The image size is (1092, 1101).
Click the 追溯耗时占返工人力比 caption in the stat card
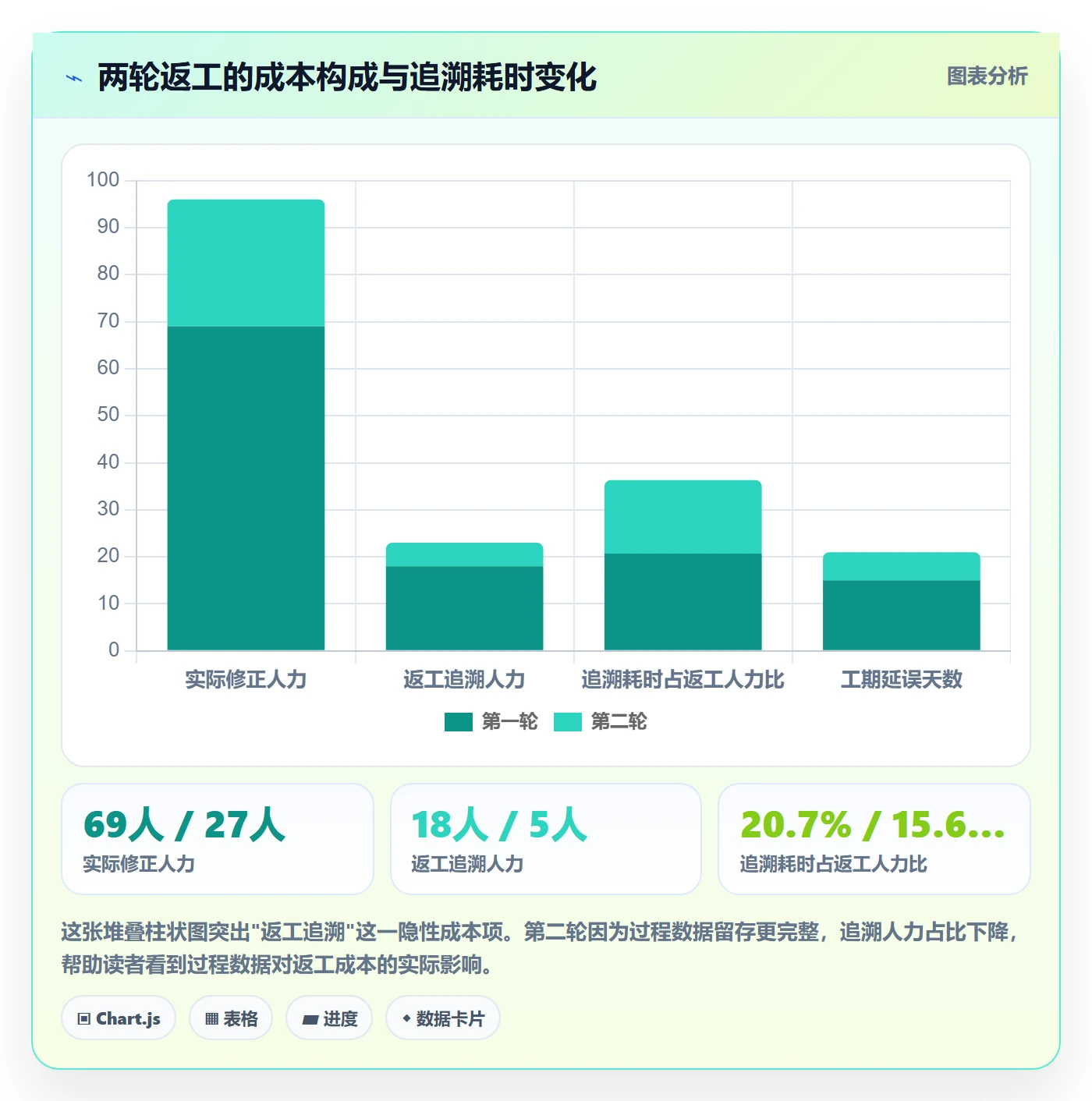click(x=833, y=864)
